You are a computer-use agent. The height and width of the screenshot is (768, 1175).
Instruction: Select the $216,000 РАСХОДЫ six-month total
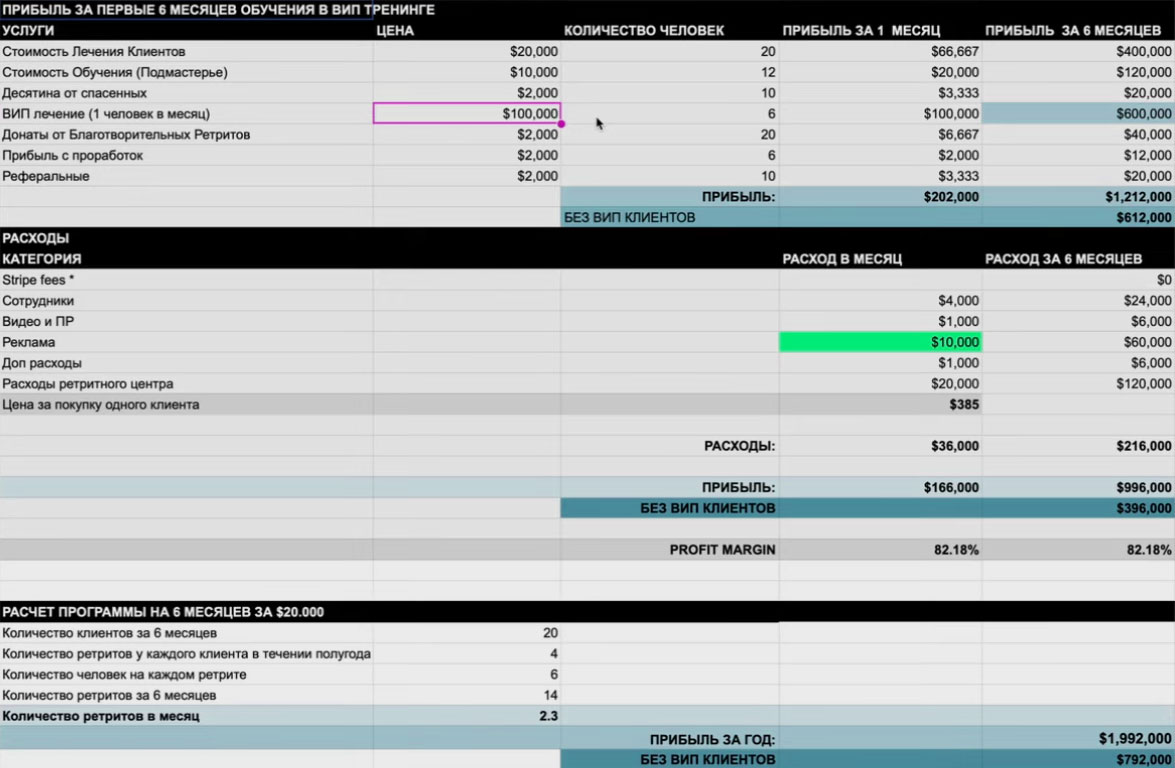1078,446
